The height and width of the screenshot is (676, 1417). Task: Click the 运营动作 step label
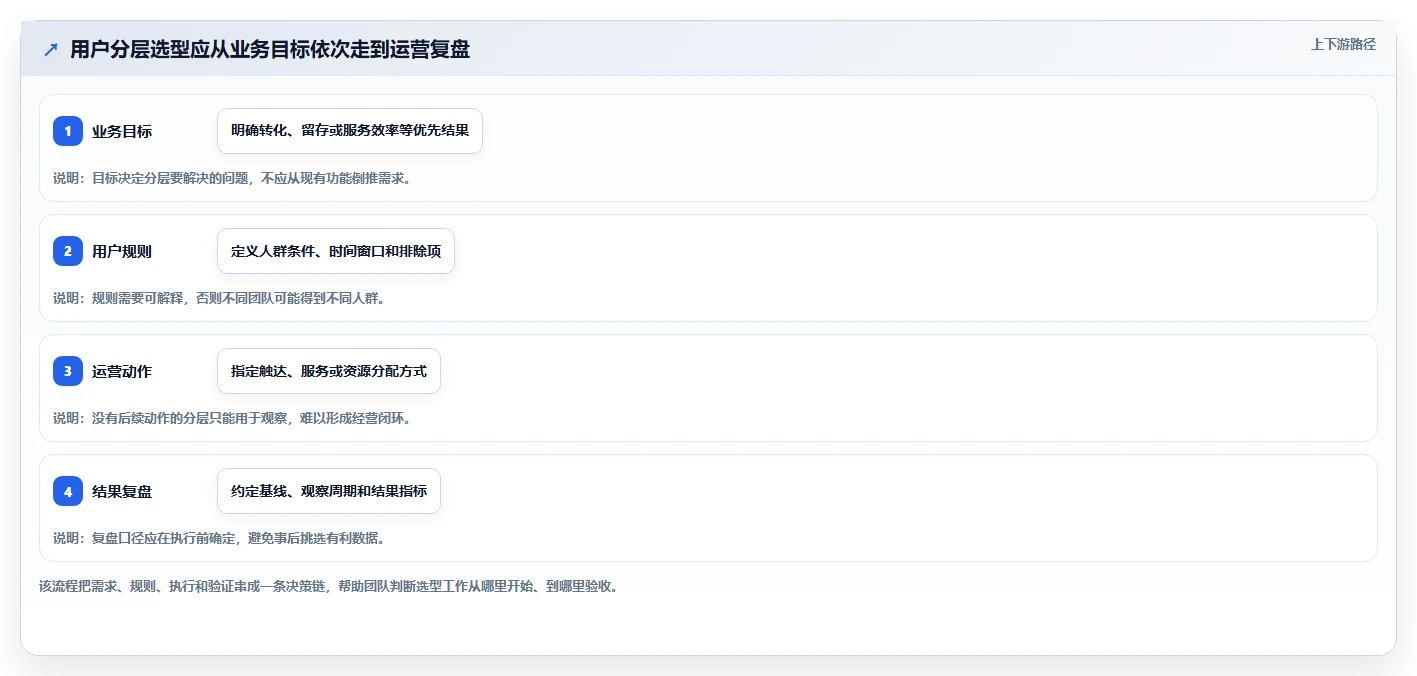pyautogui.click(x=122, y=372)
